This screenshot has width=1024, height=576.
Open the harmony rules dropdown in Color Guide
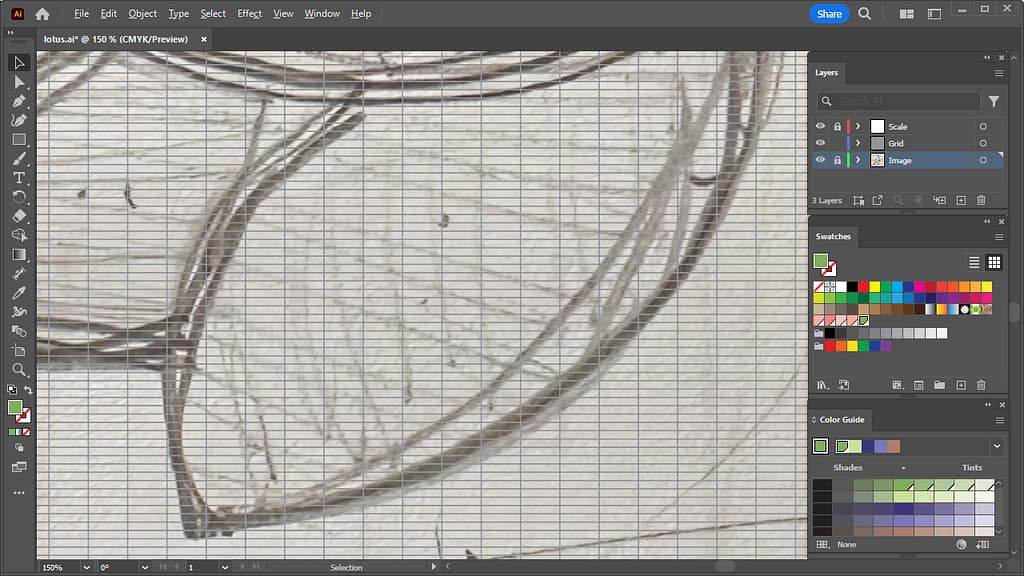(997, 446)
